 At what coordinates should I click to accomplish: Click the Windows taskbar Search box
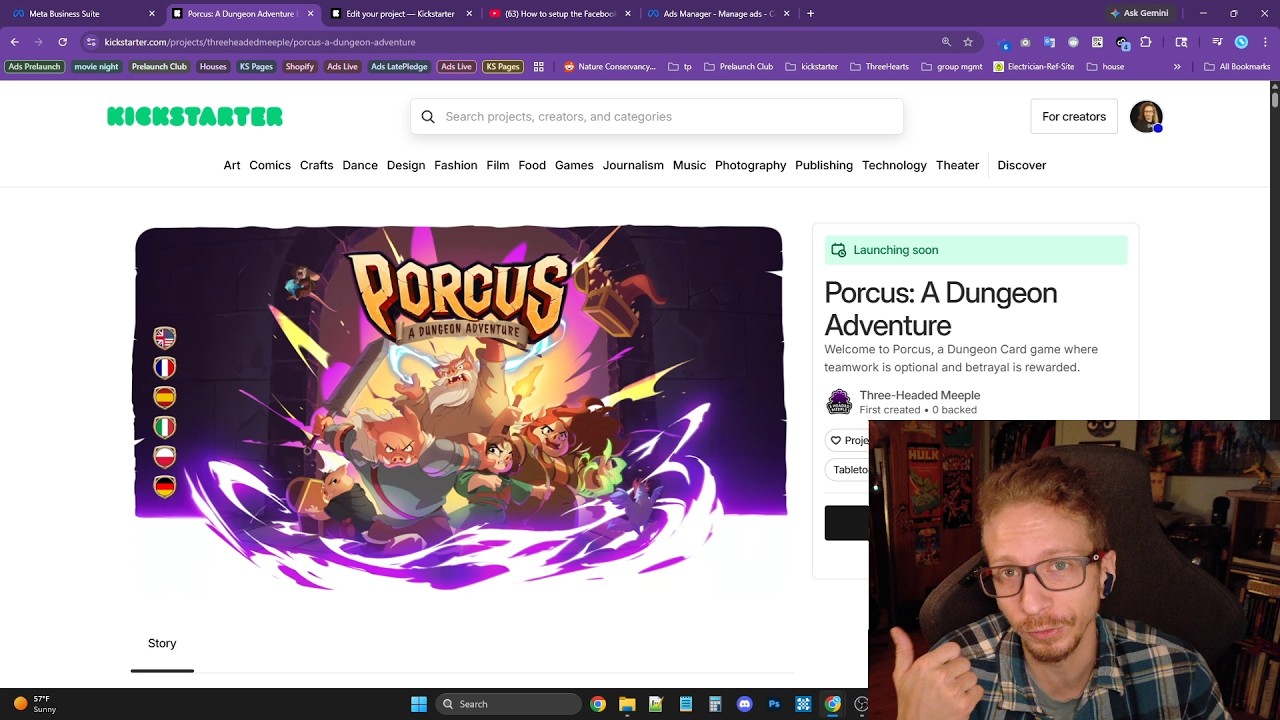[x=509, y=704]
